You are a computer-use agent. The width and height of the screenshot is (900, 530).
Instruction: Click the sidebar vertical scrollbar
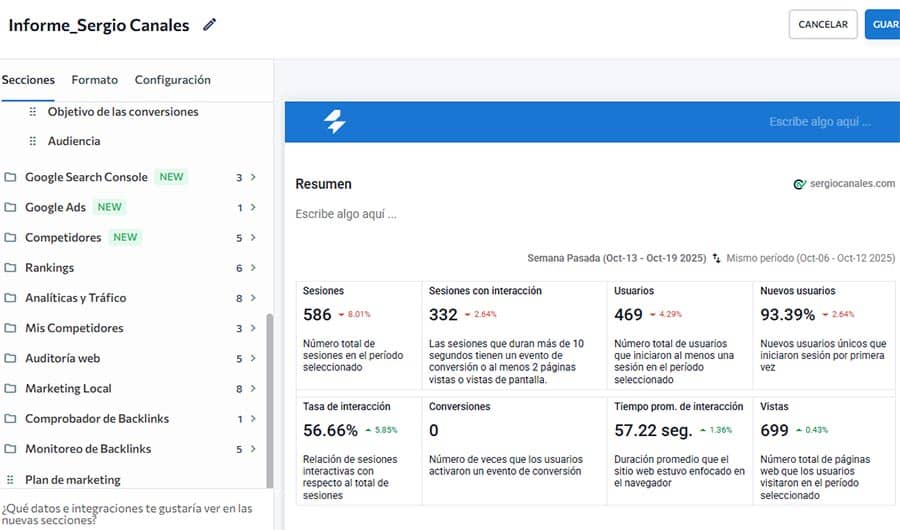click(268, 400)
